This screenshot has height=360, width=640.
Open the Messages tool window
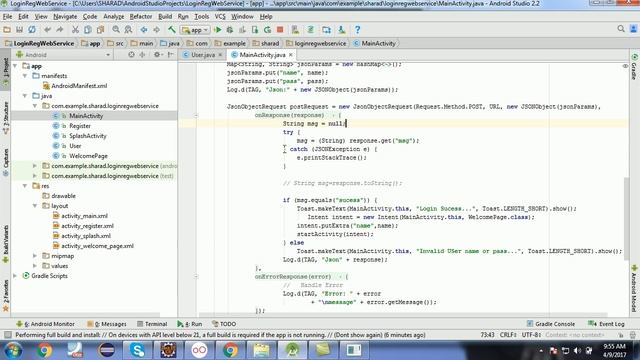[107, 324]
